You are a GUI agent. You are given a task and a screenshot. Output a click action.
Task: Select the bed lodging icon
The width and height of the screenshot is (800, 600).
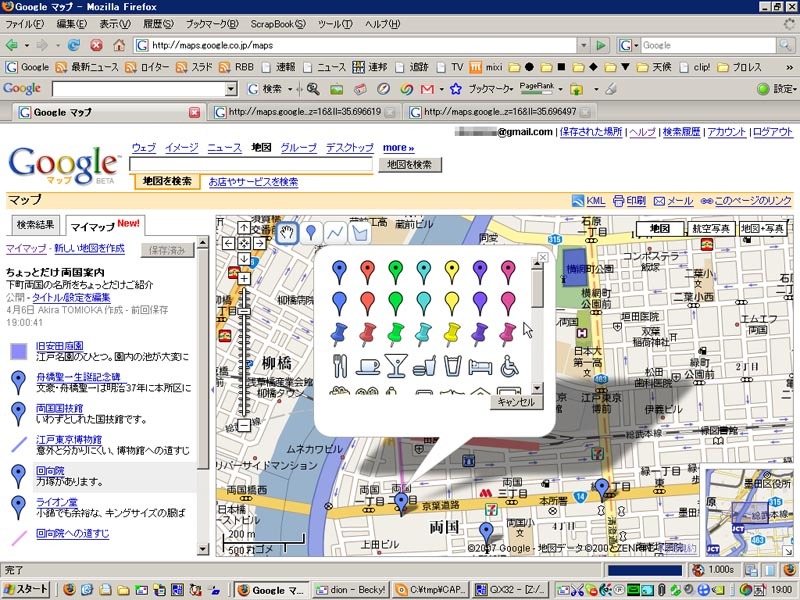(480, 367)
